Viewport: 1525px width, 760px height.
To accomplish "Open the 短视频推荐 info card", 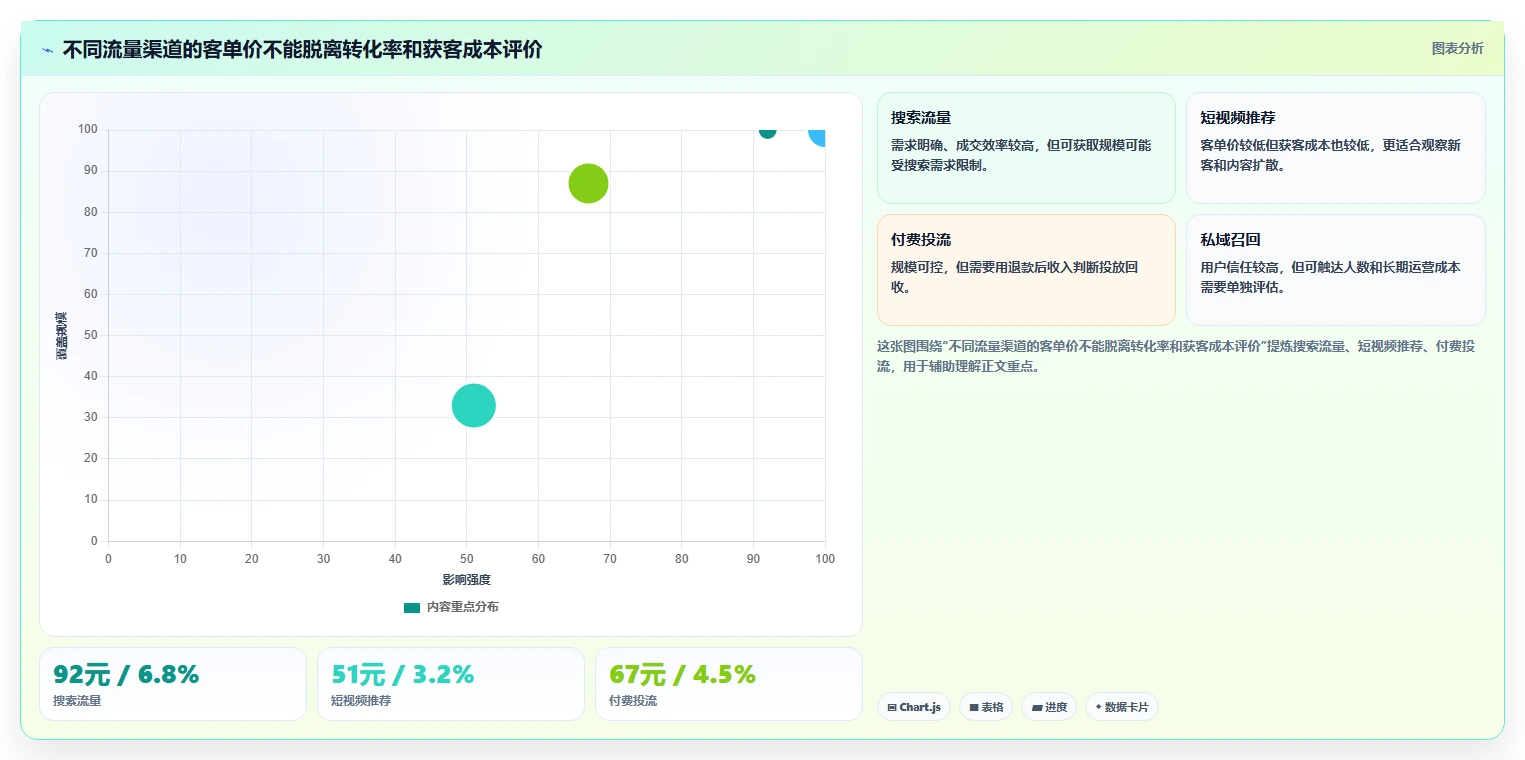I will tap(1335, 148).
